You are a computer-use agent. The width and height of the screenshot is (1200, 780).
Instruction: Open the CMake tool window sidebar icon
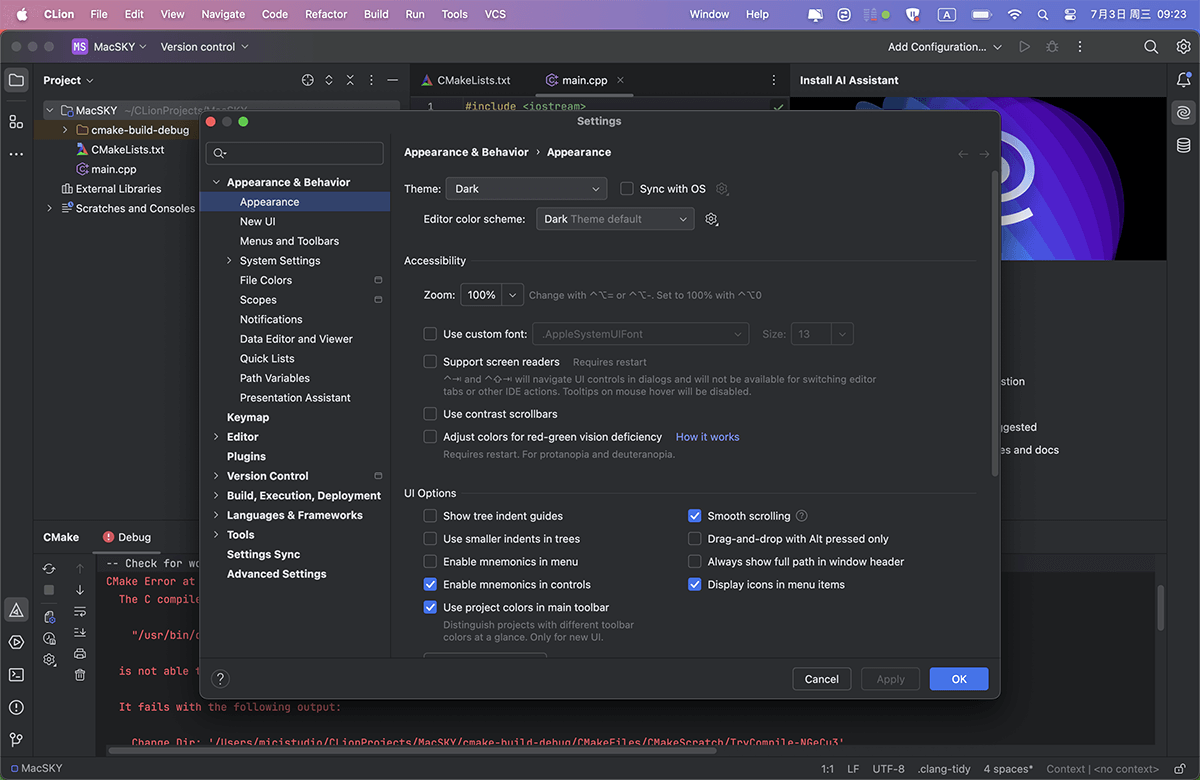coord(16,610)
